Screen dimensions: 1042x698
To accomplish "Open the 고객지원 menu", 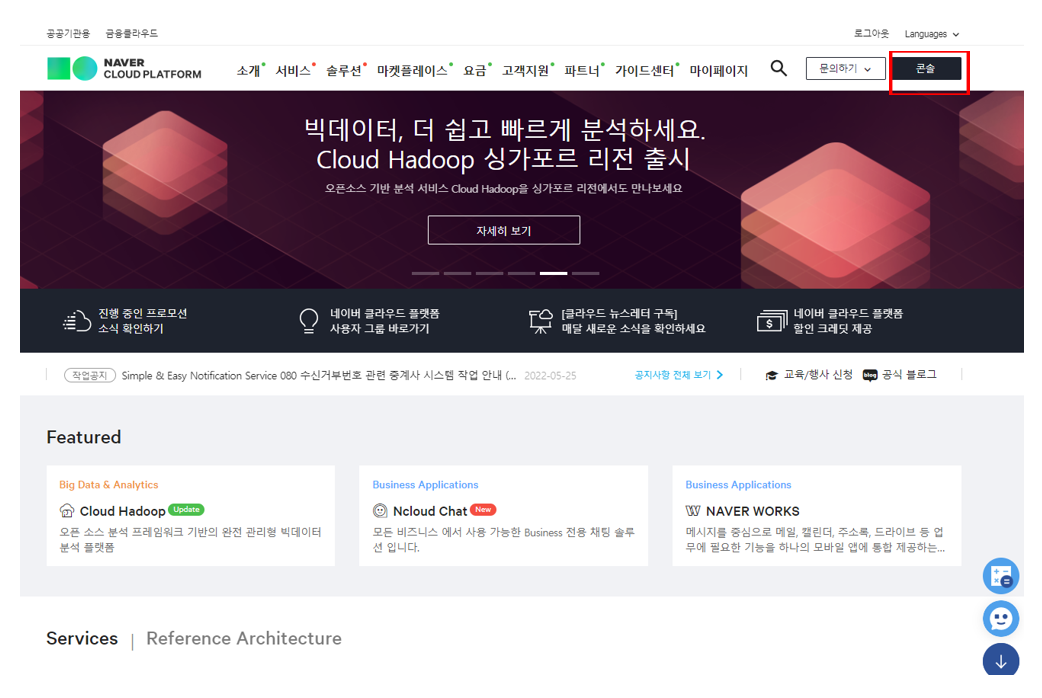I will click(x=526, y=70).
